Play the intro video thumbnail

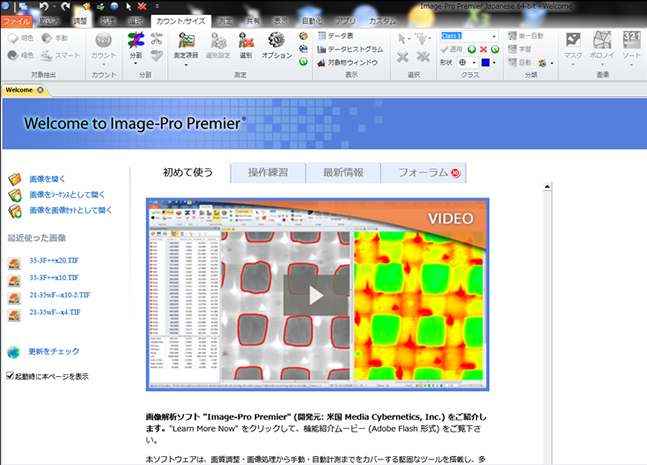316,295
